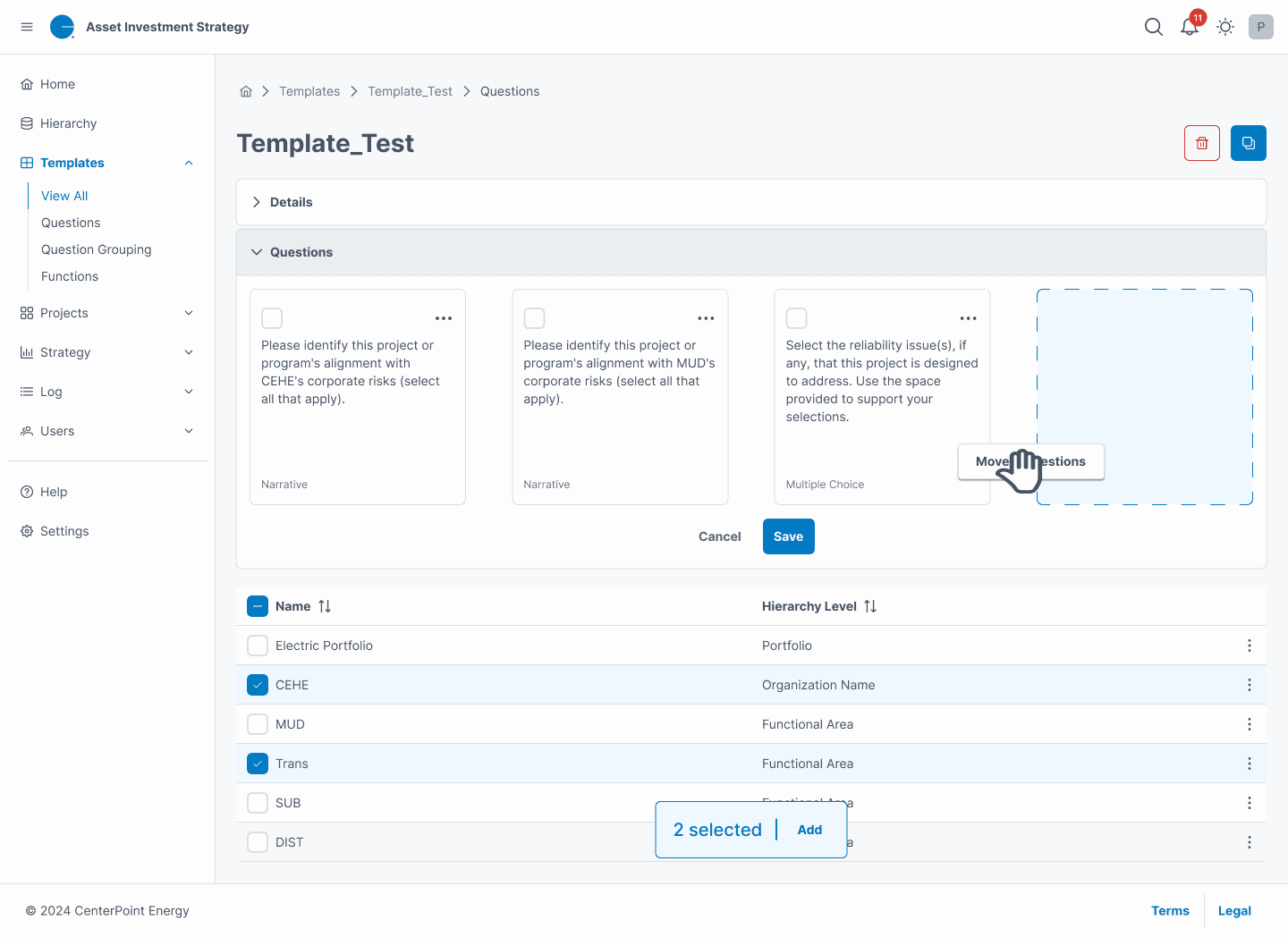Viewport: 1288px width, 937px height.
Task: Open row actions for CEHE
Action: (x=1250, y=685)
